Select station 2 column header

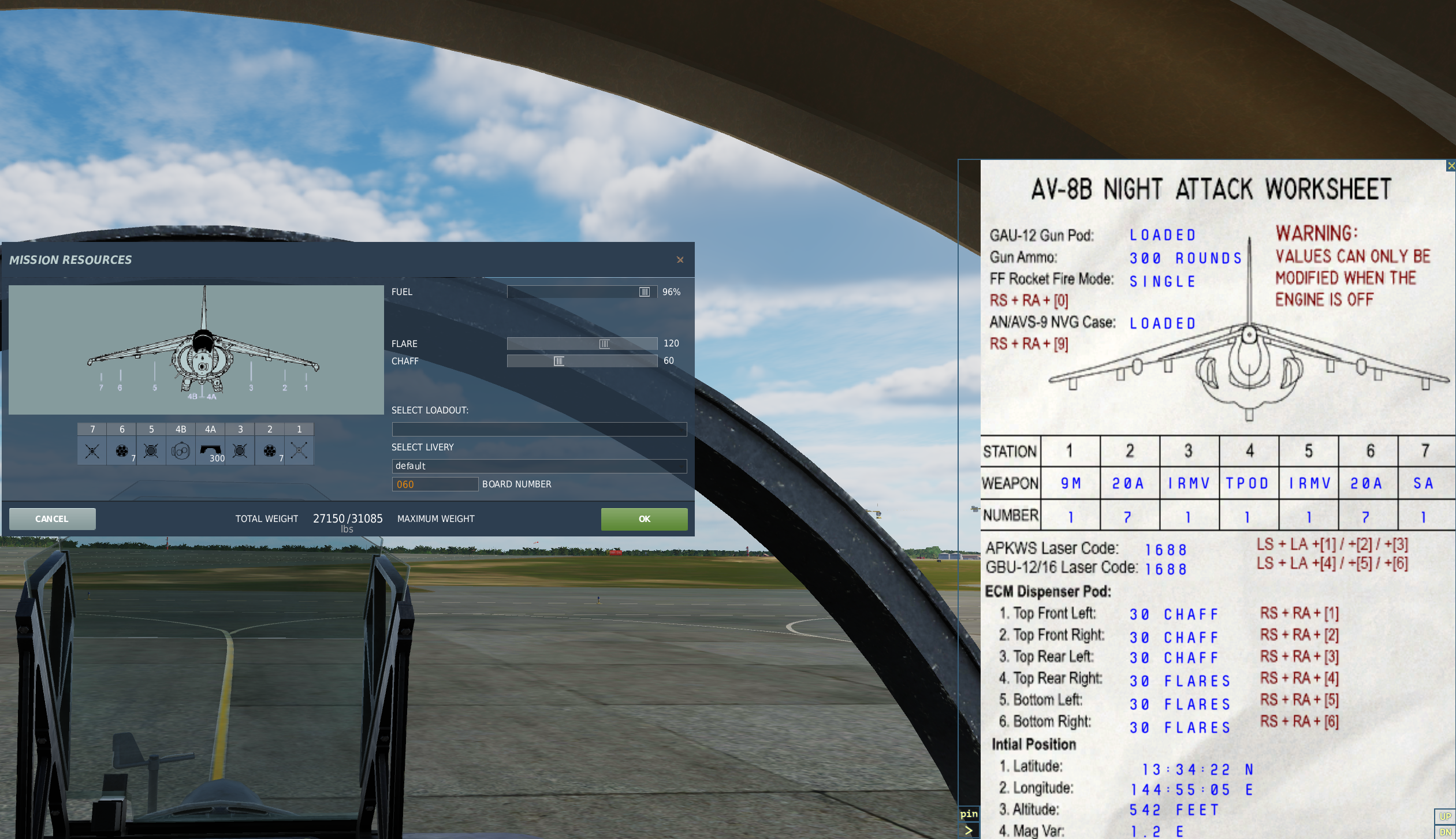click(x=270, y=429)
